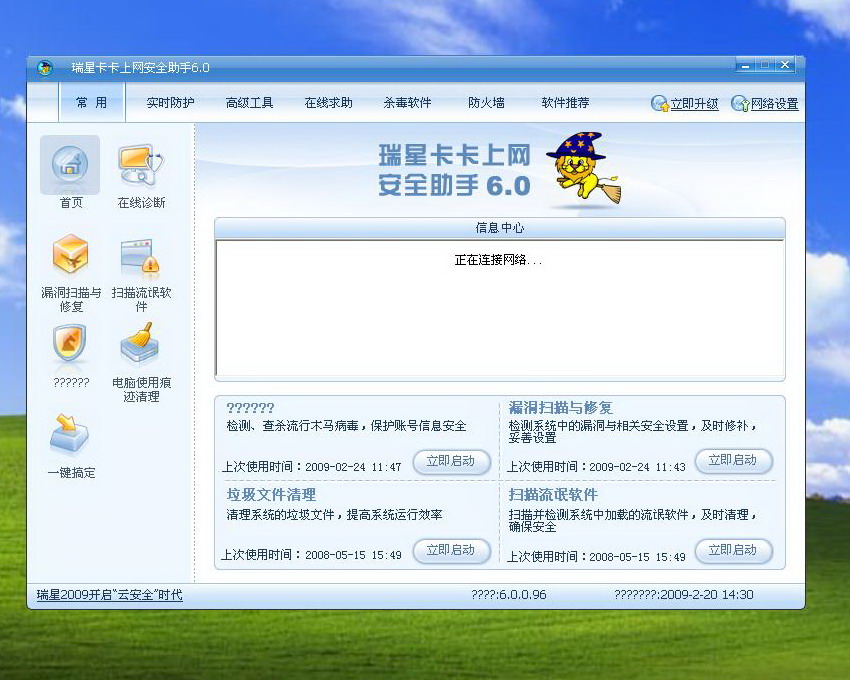This screenshot has width=850, height=680.
Task: Open the shield icon labeled ??????
Action: pos(70,344)
